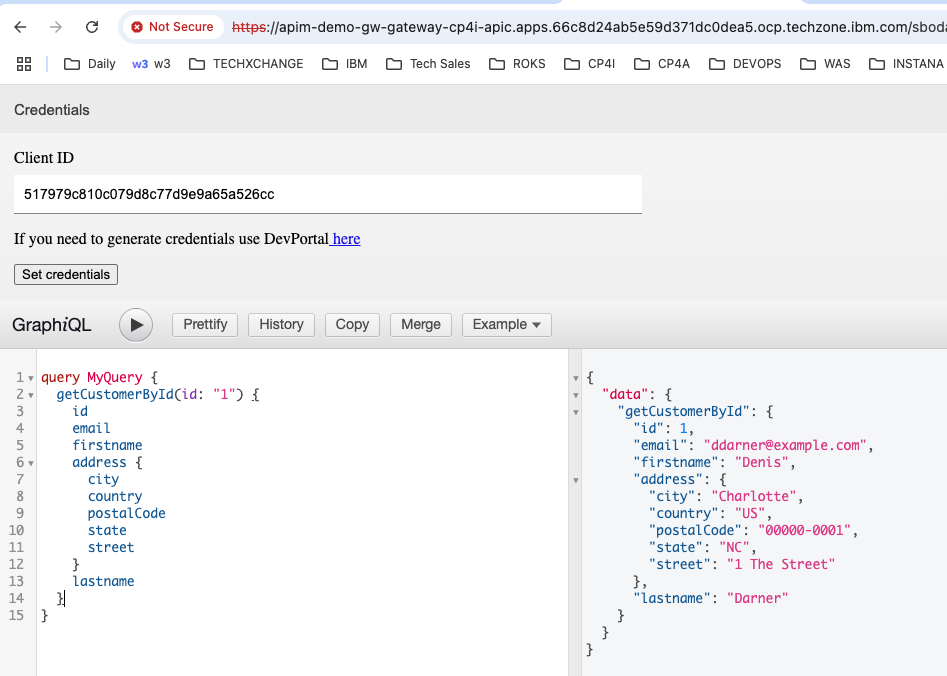Open the w3 bookmark

coord(151,64)
